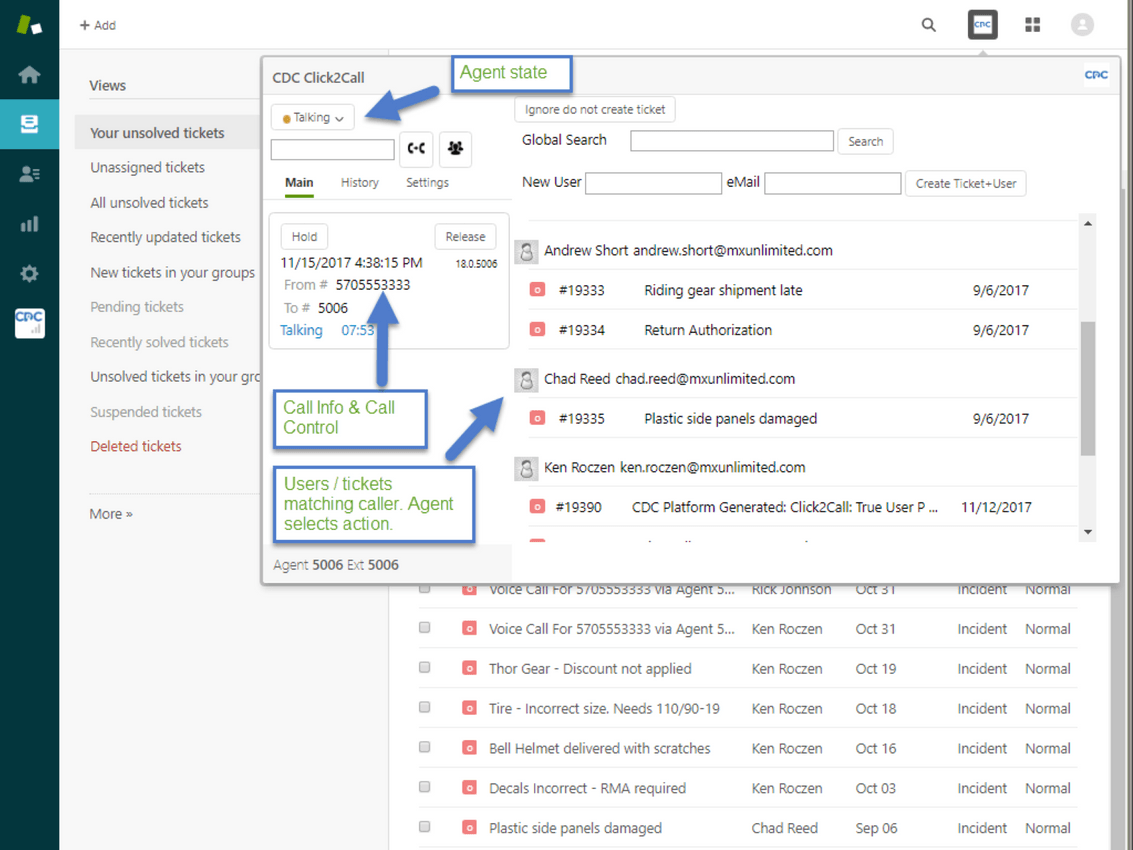The image size is (1133, 850).
Task: Select the Home icon in left sidebar
Action: click(x=29, y=74)
